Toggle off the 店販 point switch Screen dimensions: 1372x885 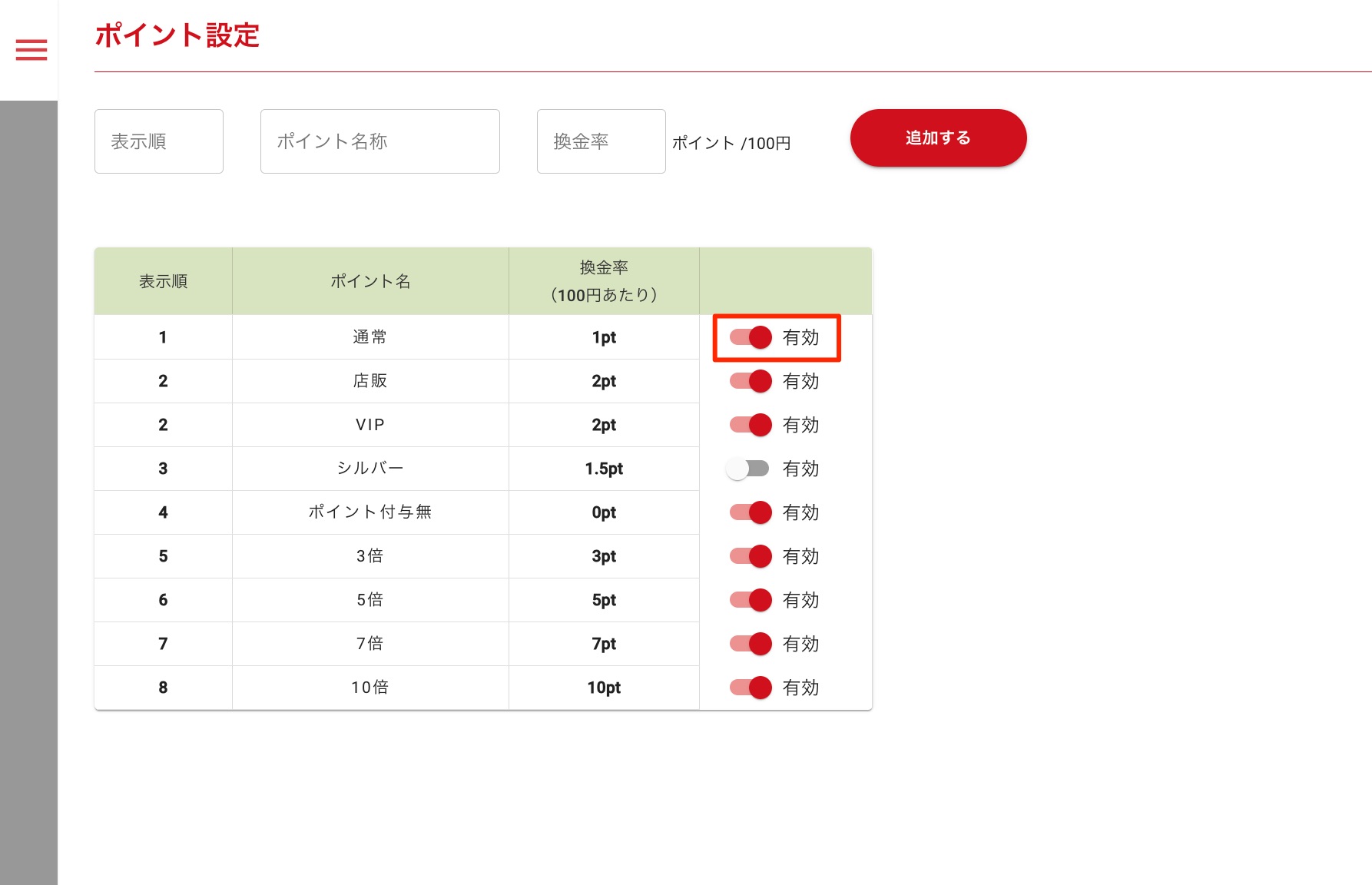tap(751, 381)
